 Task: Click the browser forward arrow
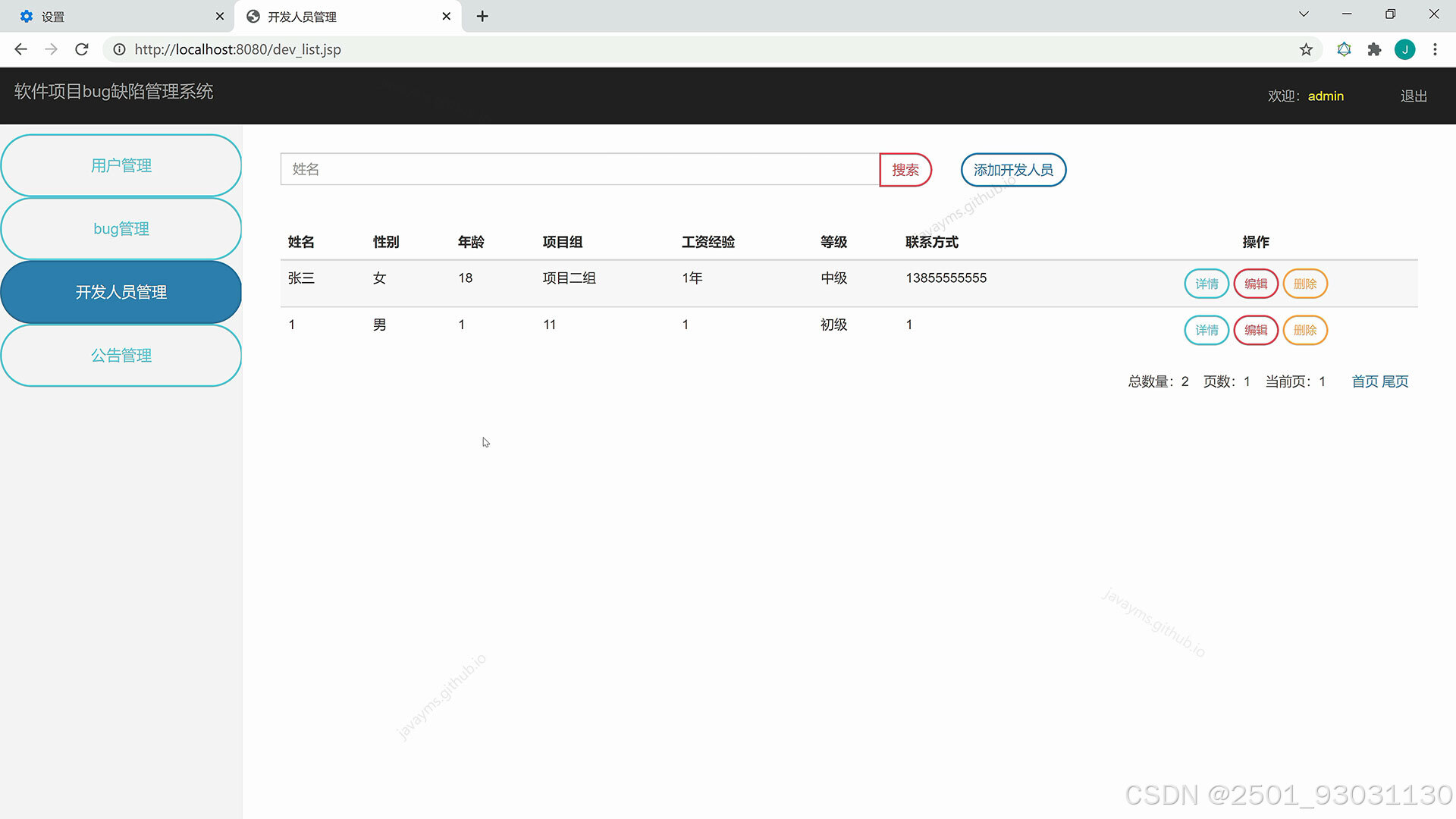tap(52, 49)
